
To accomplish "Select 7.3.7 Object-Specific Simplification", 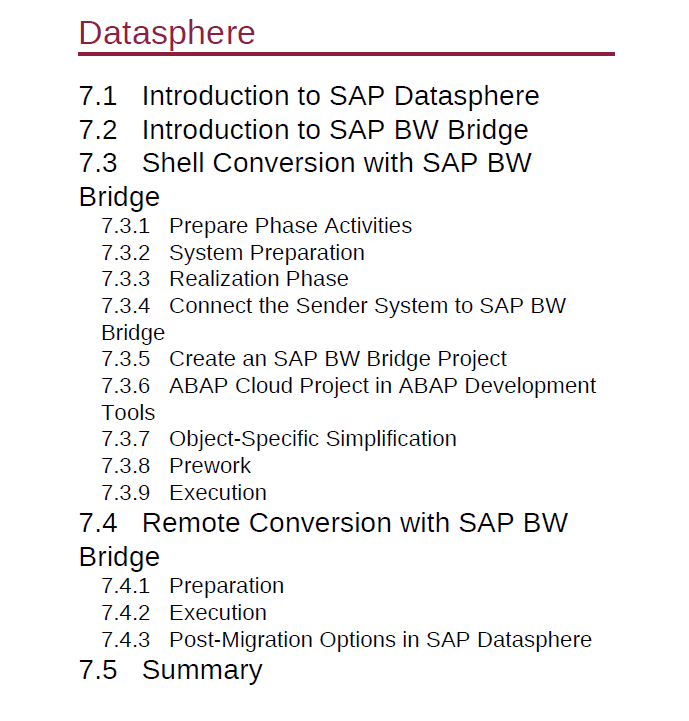I will (x=279, y=439).
